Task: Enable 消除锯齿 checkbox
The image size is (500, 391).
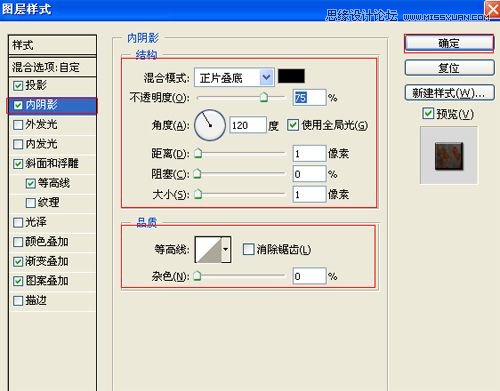Action: pyautogui.click(x=248, y=249)
